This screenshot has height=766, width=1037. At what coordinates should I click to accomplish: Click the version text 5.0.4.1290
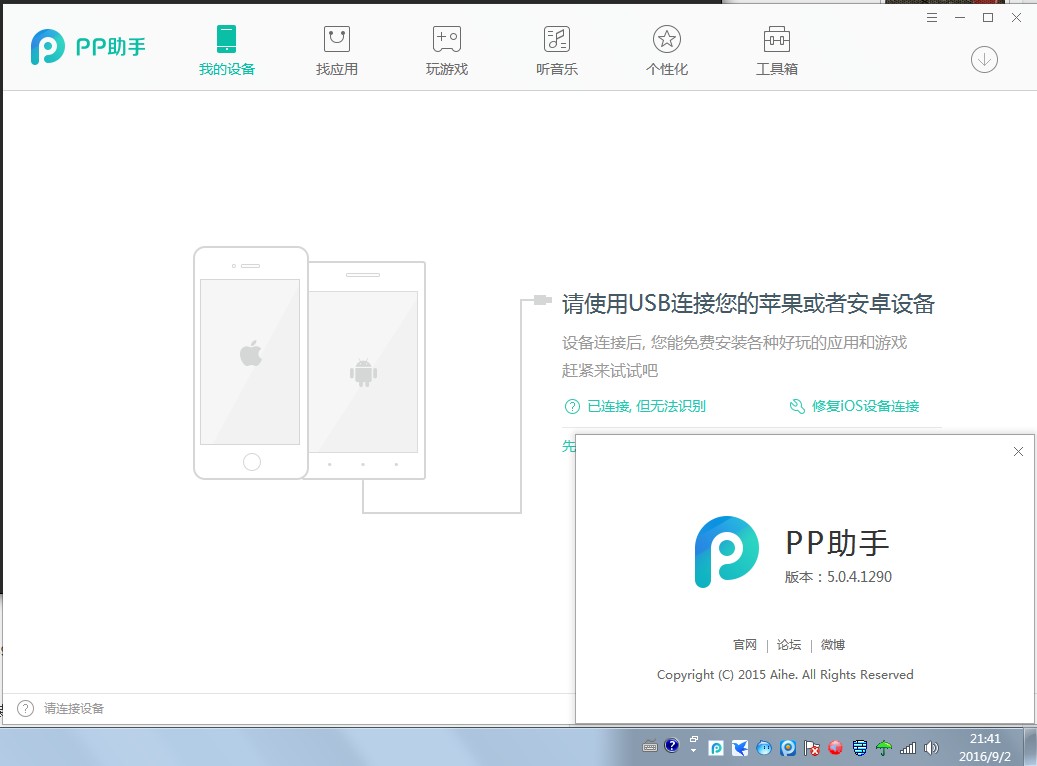[859, 577]
